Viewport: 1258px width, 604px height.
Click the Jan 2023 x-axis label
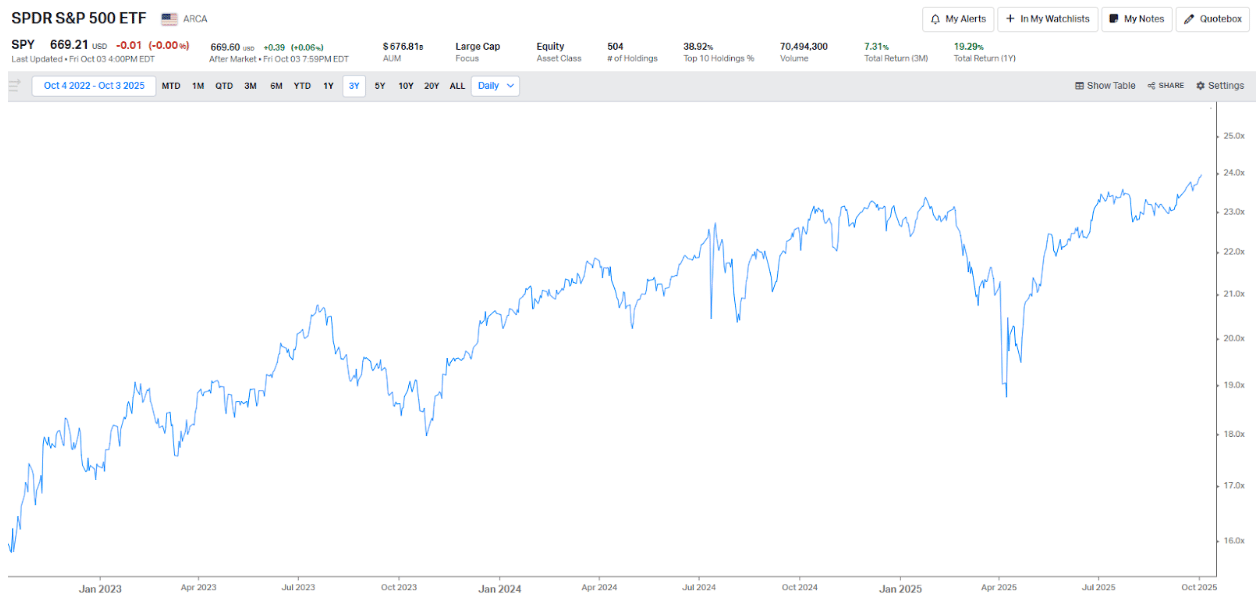tap(100, 589)
